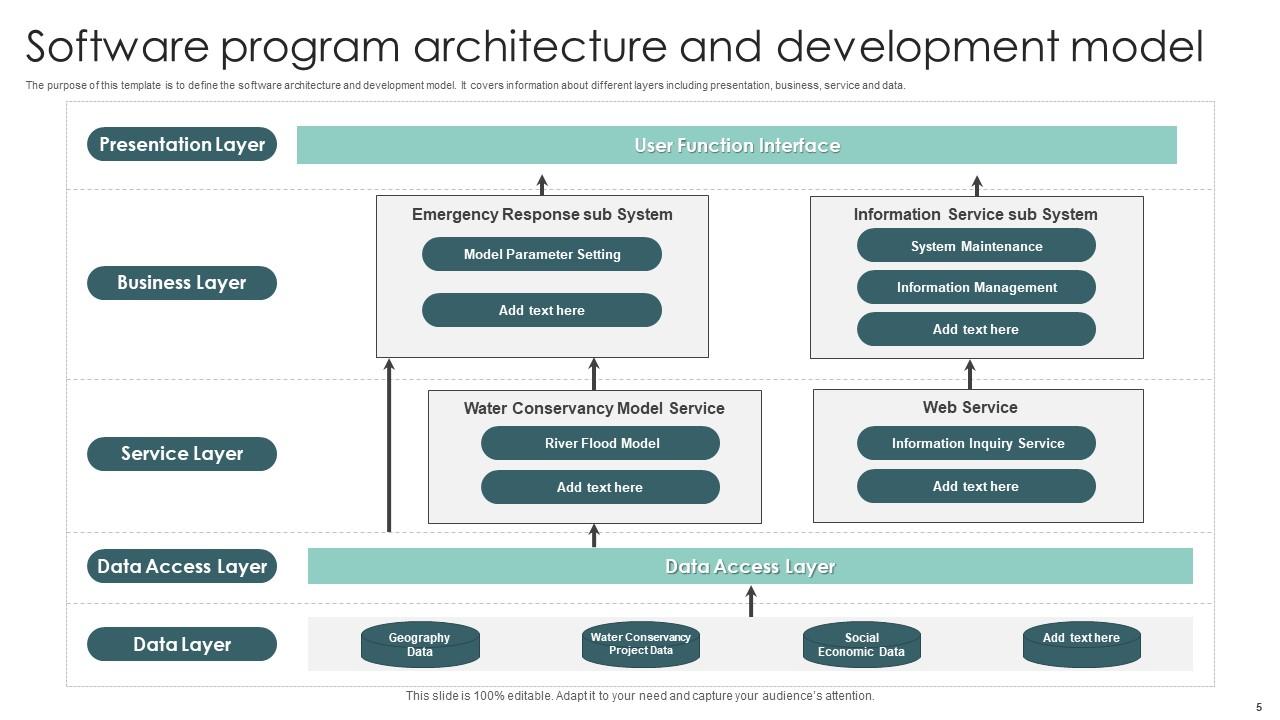The width and height of the screenshot is (1280, 720).
Task: Select the Information Management pill
Action: (x=976, y=287)
